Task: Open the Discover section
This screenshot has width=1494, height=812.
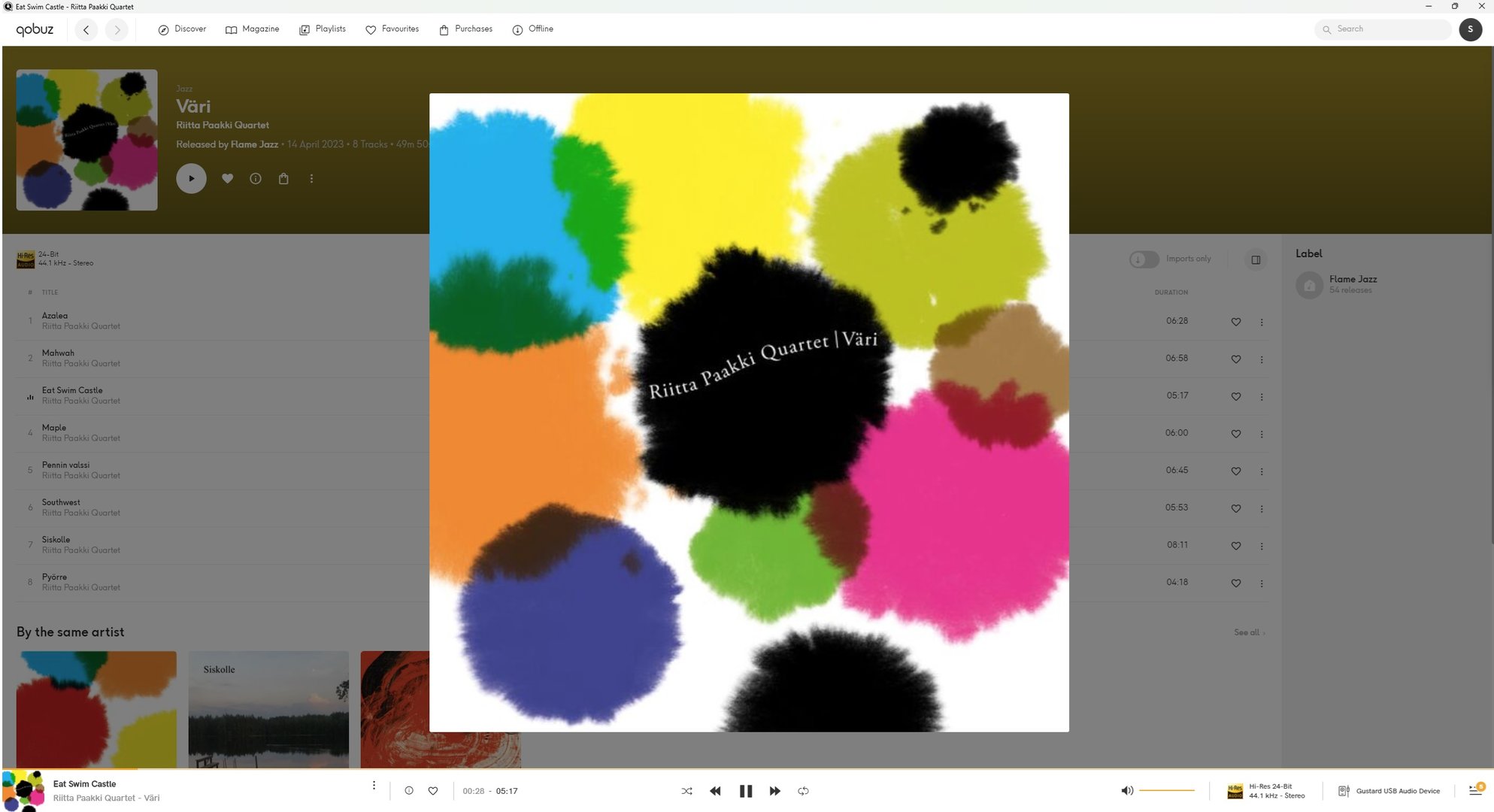Action: click(x=182, y=29)
